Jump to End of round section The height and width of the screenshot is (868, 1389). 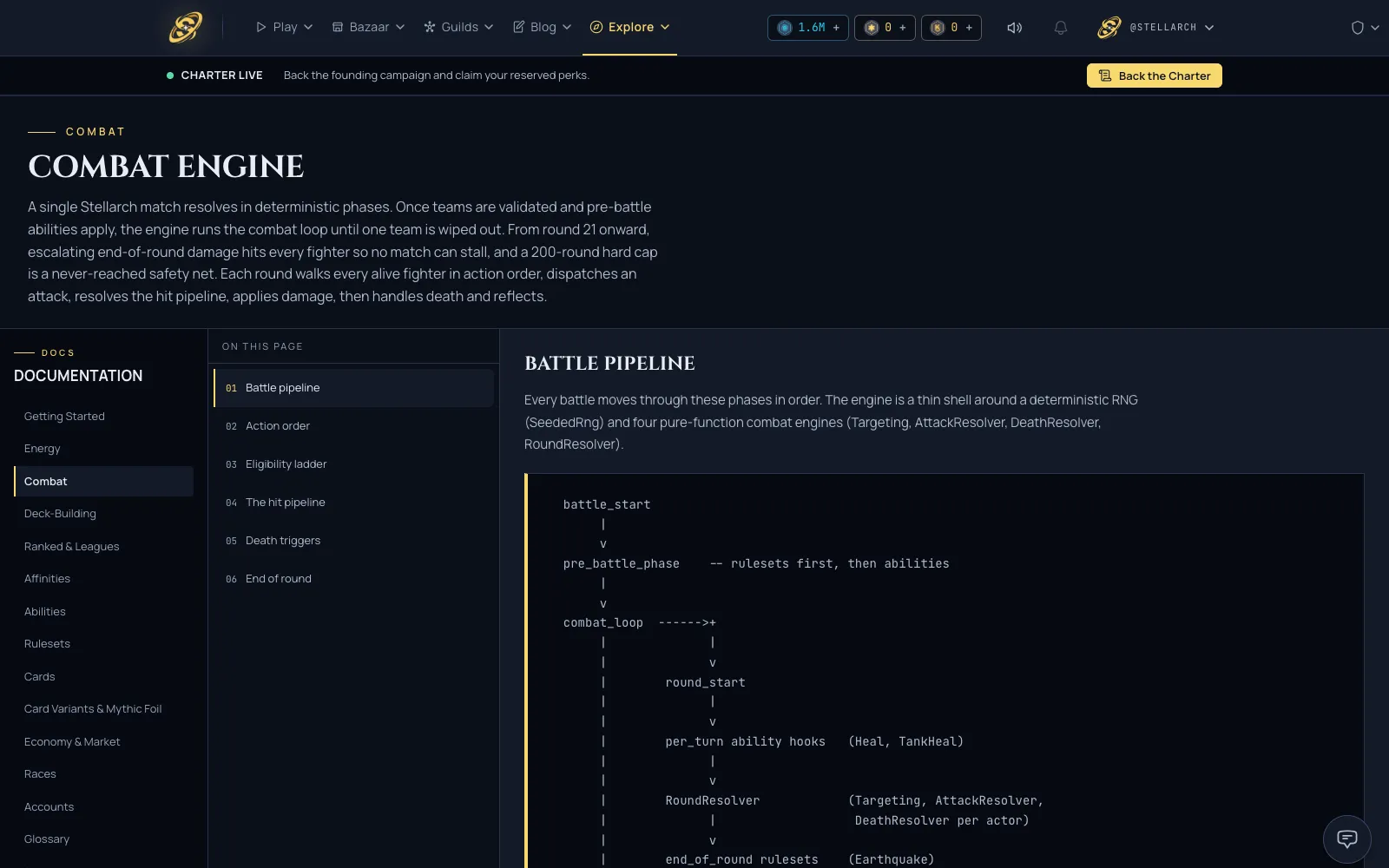click(x=353, y=579)
